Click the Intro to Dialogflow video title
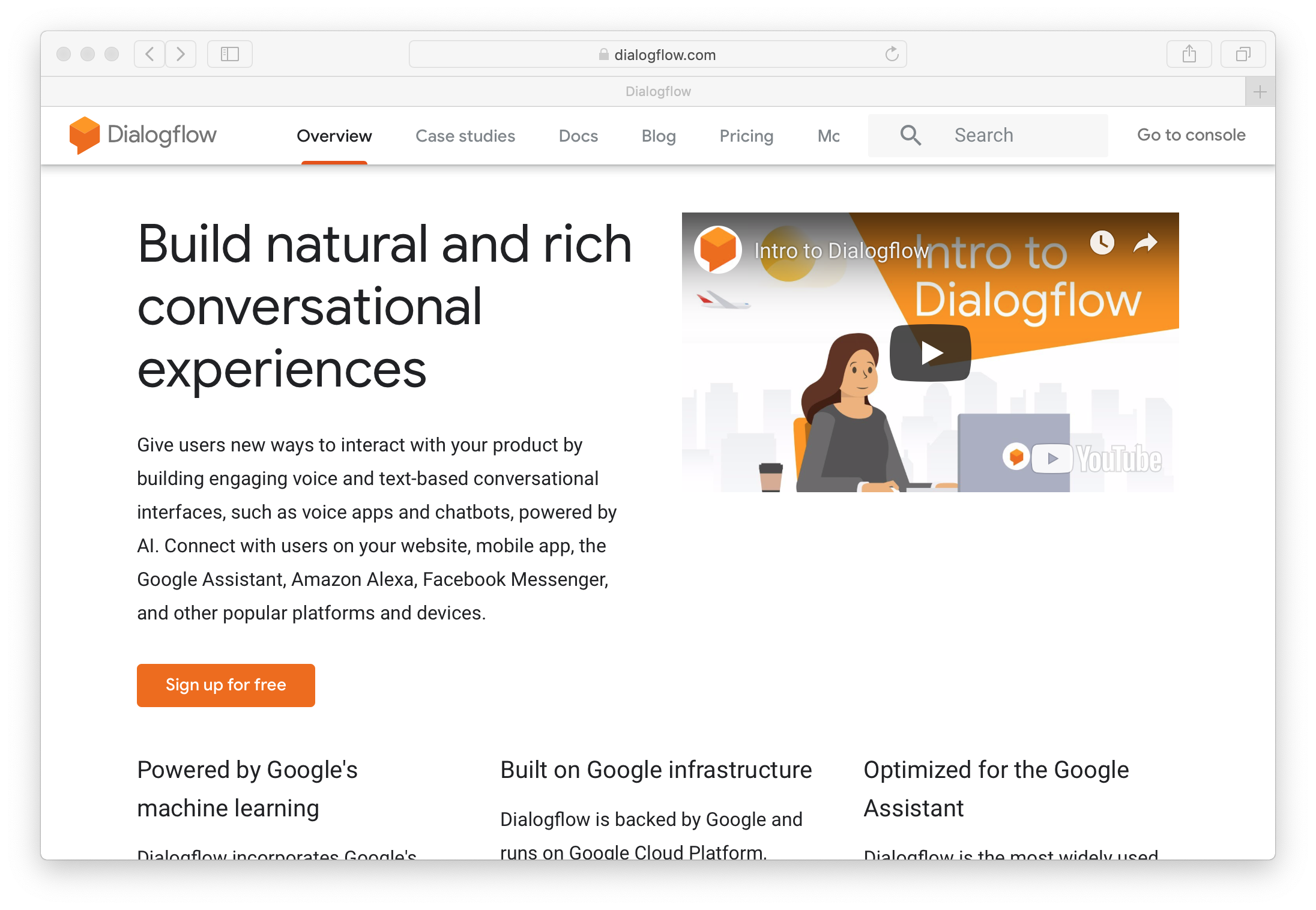This screenshot has width=1316, height=910. pos(841,250)
